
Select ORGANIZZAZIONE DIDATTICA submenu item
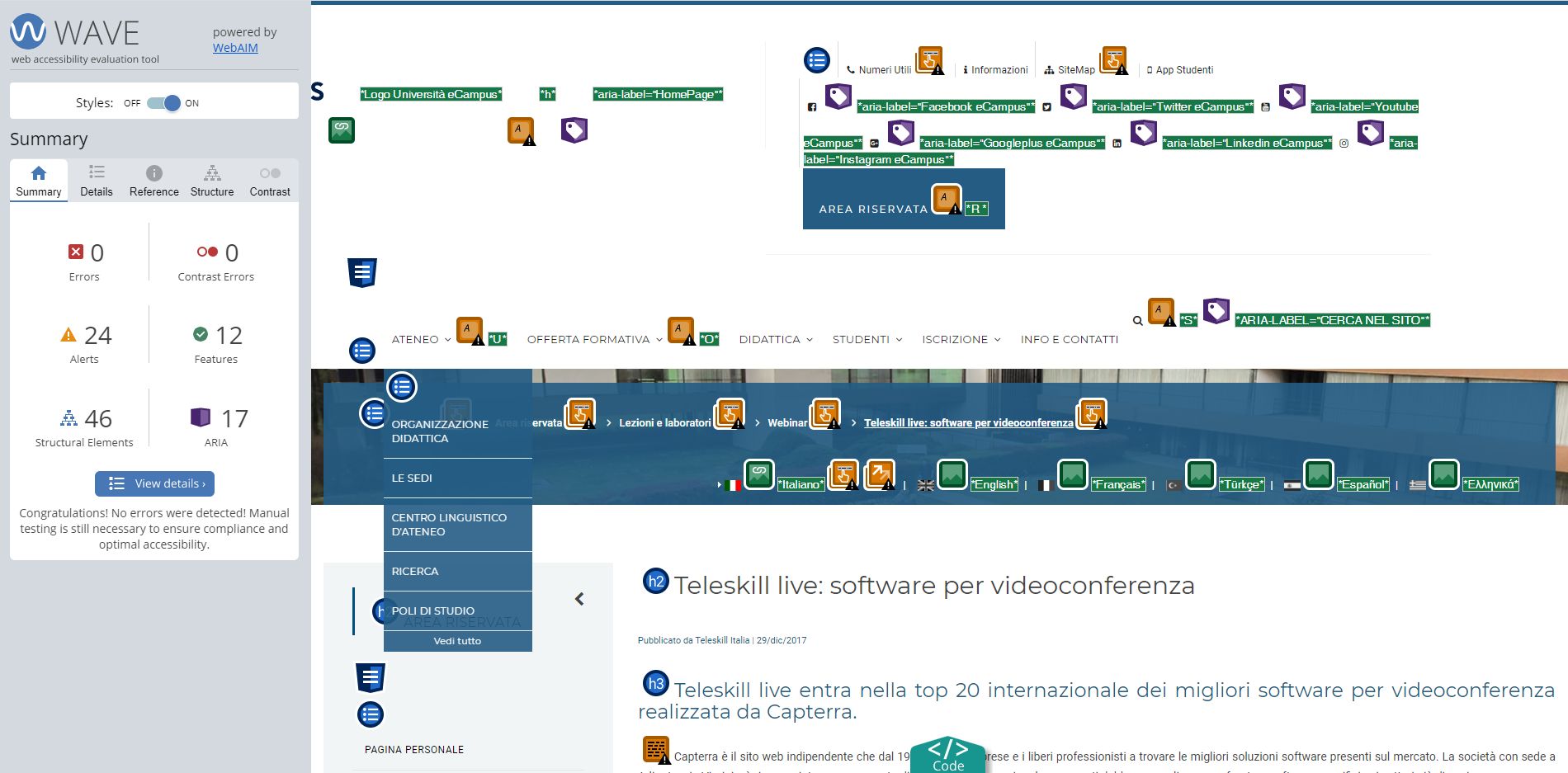pyautogui.click(x=458, y=431)
